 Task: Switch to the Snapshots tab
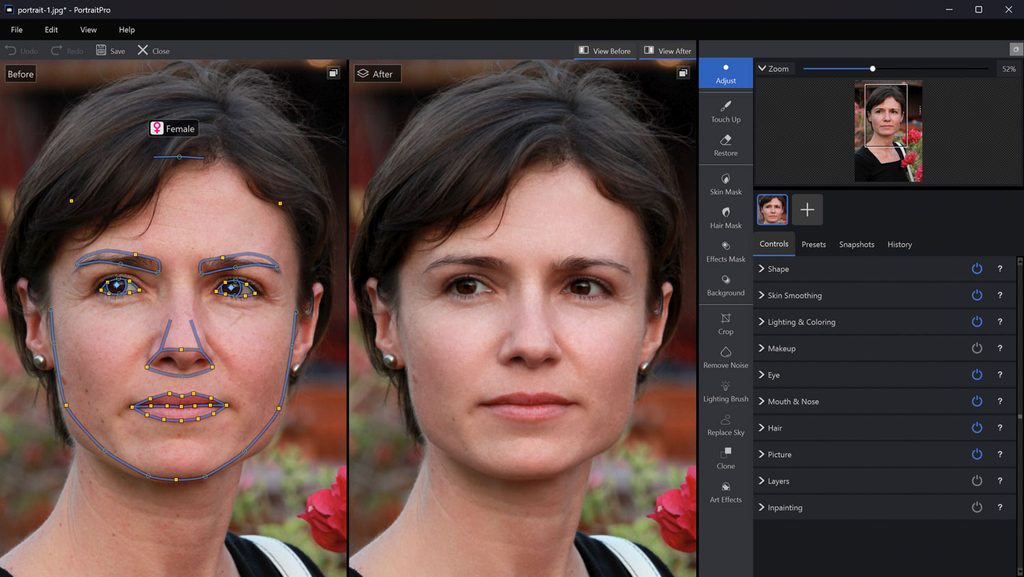click(856, 244)
